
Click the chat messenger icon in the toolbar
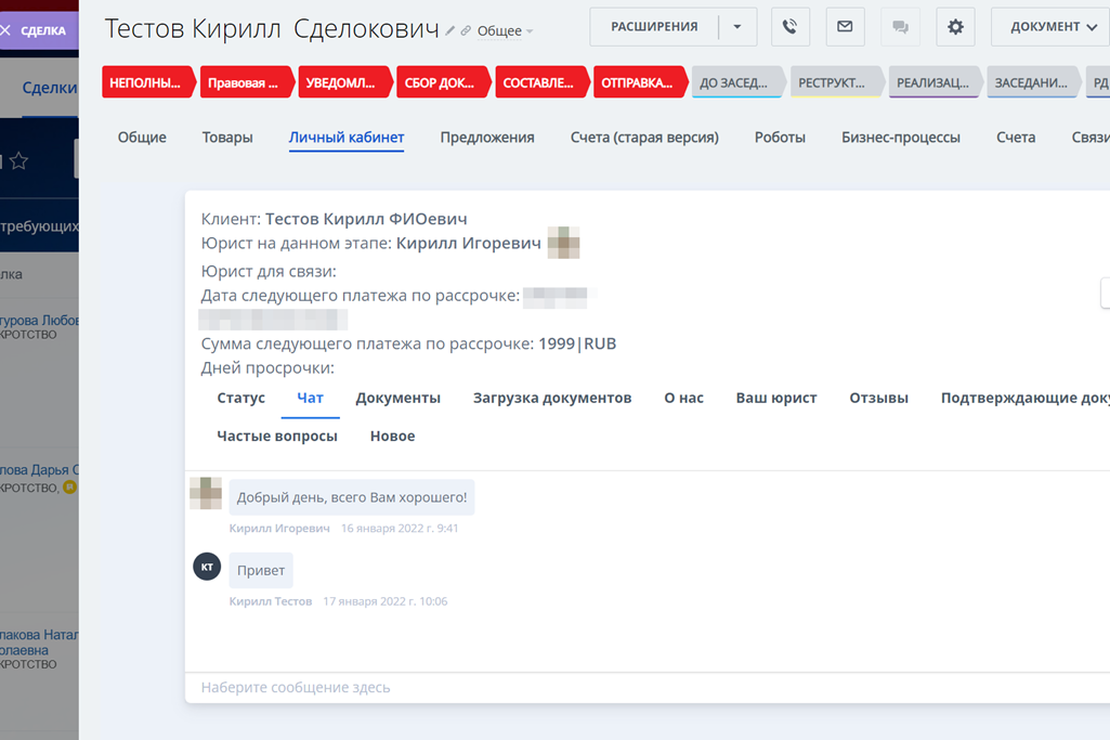pyautogui.click(x=900, y=27)
